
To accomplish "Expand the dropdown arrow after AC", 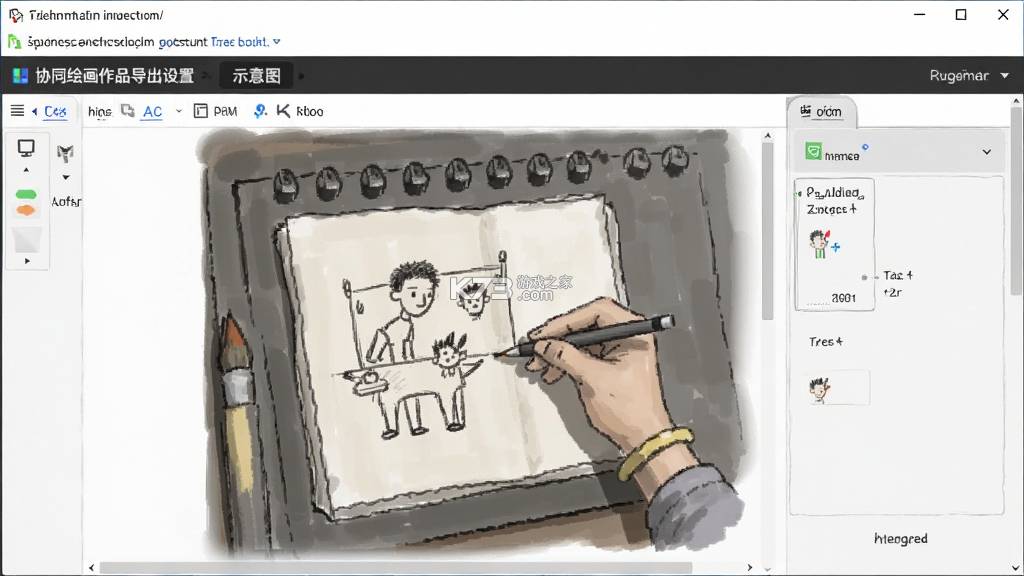I will coord(178,112).
